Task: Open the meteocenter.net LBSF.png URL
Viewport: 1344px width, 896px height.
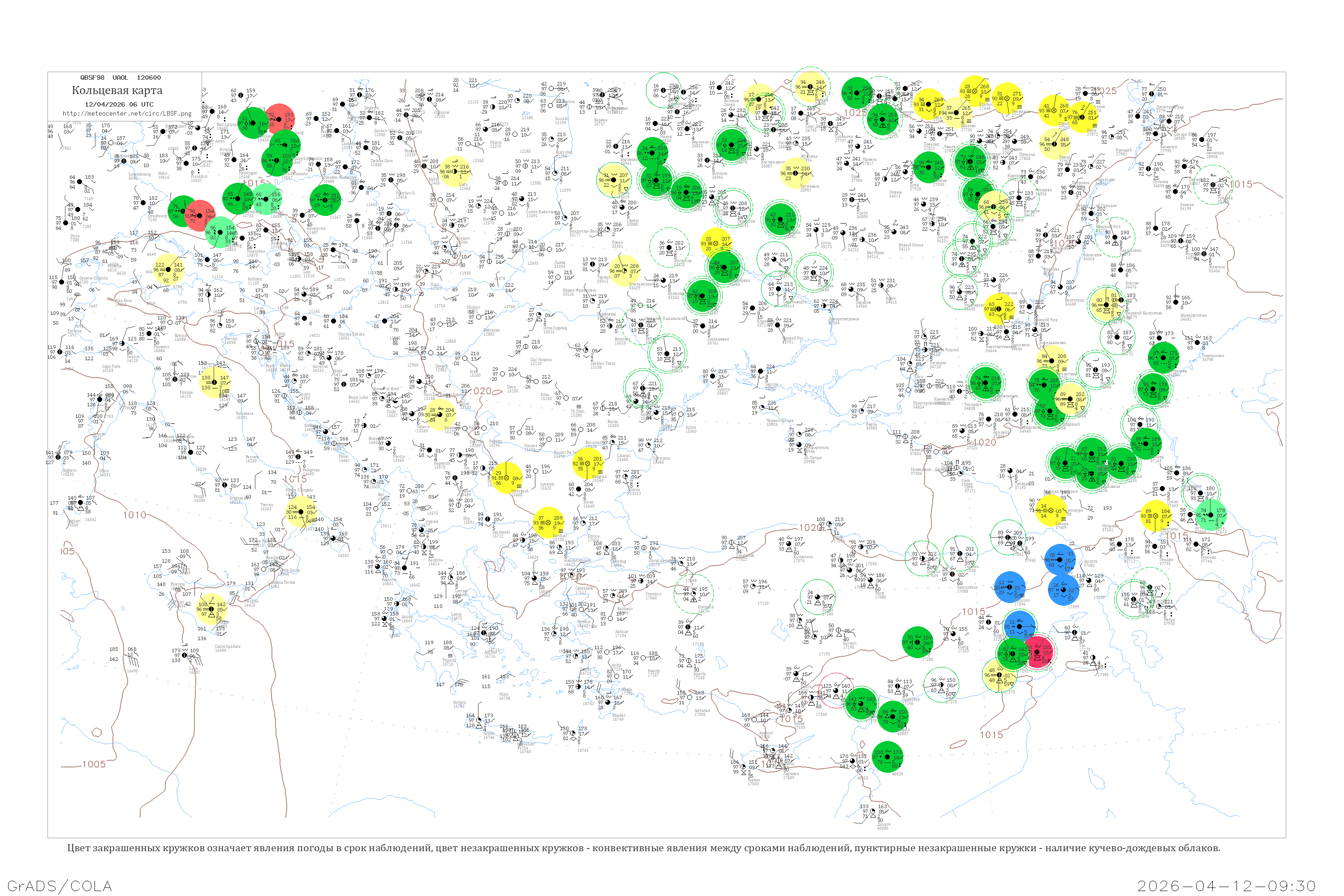Action: [127, 113]
